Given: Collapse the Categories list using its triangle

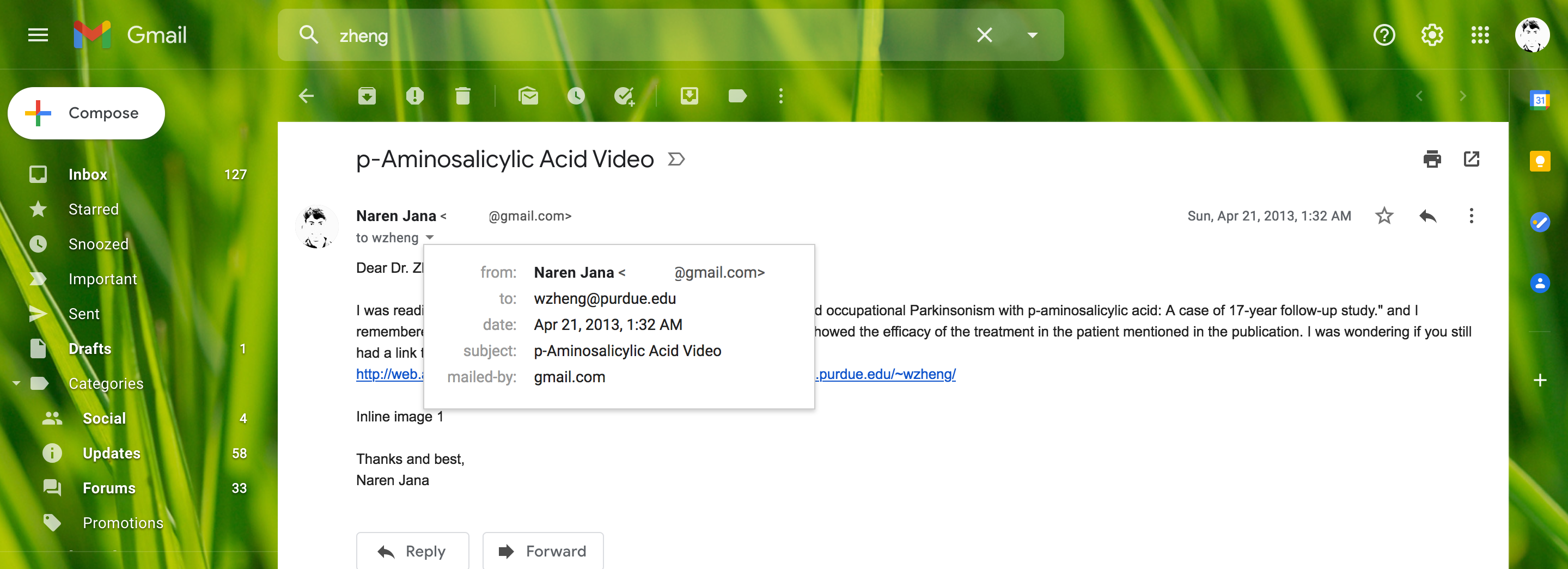Looking at the screenshot, I should tap(15, 383).
